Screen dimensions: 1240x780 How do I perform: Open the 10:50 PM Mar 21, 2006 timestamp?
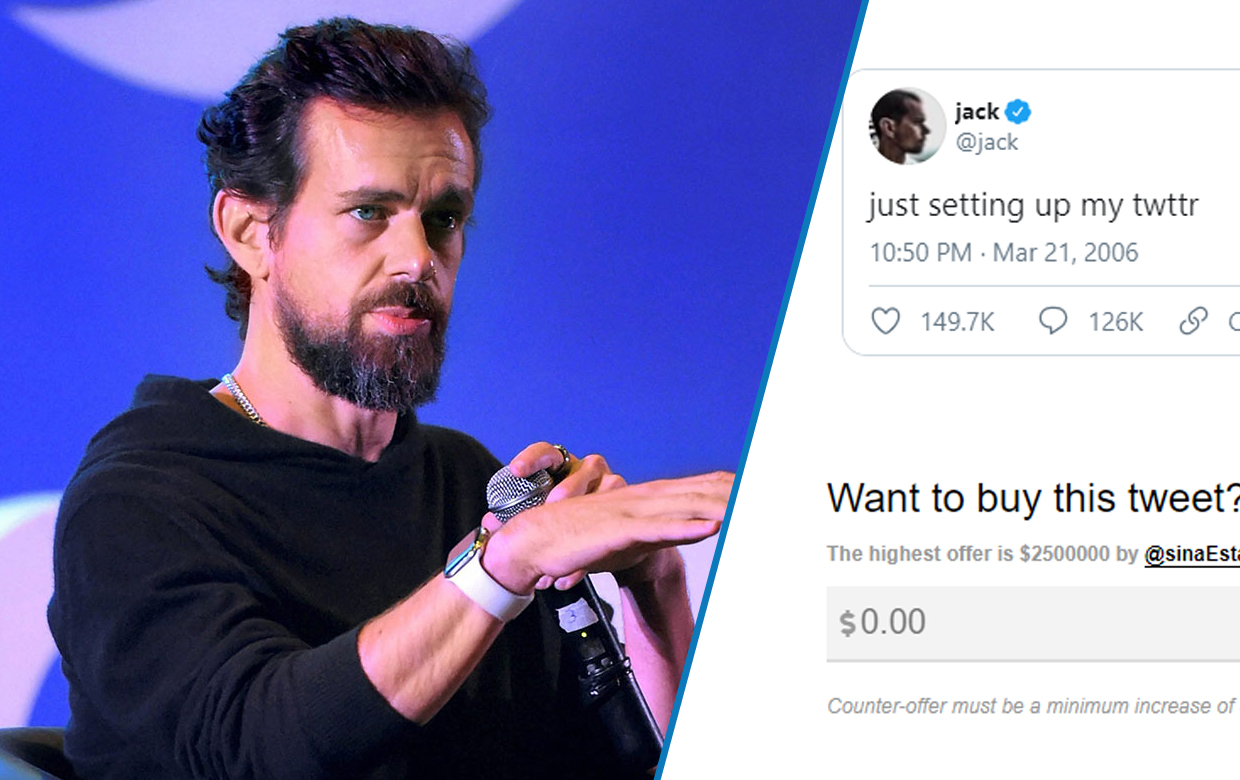pos(1003,252)
